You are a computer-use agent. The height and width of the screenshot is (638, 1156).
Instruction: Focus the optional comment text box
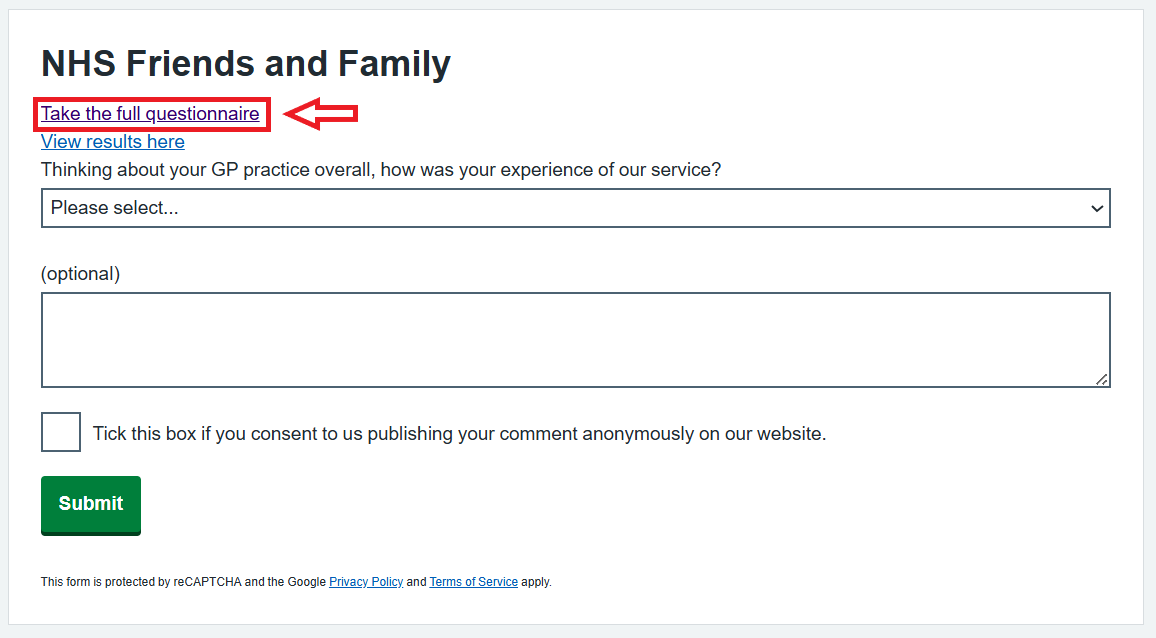coord(575,340)
